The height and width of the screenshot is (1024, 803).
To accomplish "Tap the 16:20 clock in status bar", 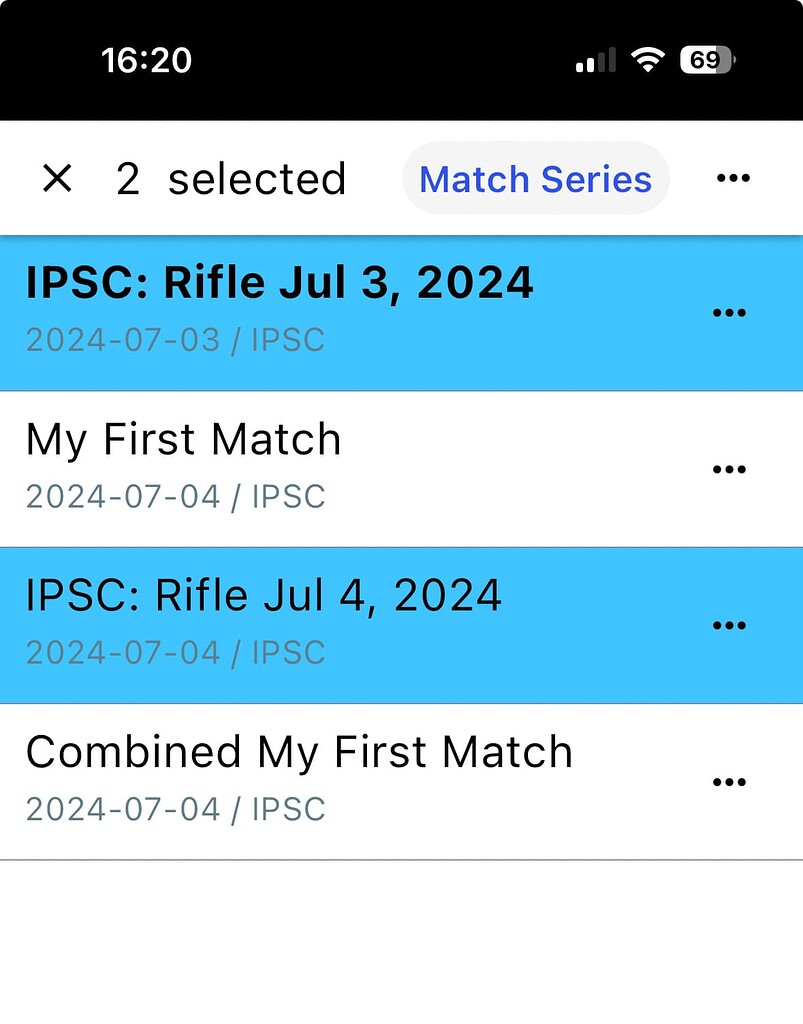I will click(146, 61).
